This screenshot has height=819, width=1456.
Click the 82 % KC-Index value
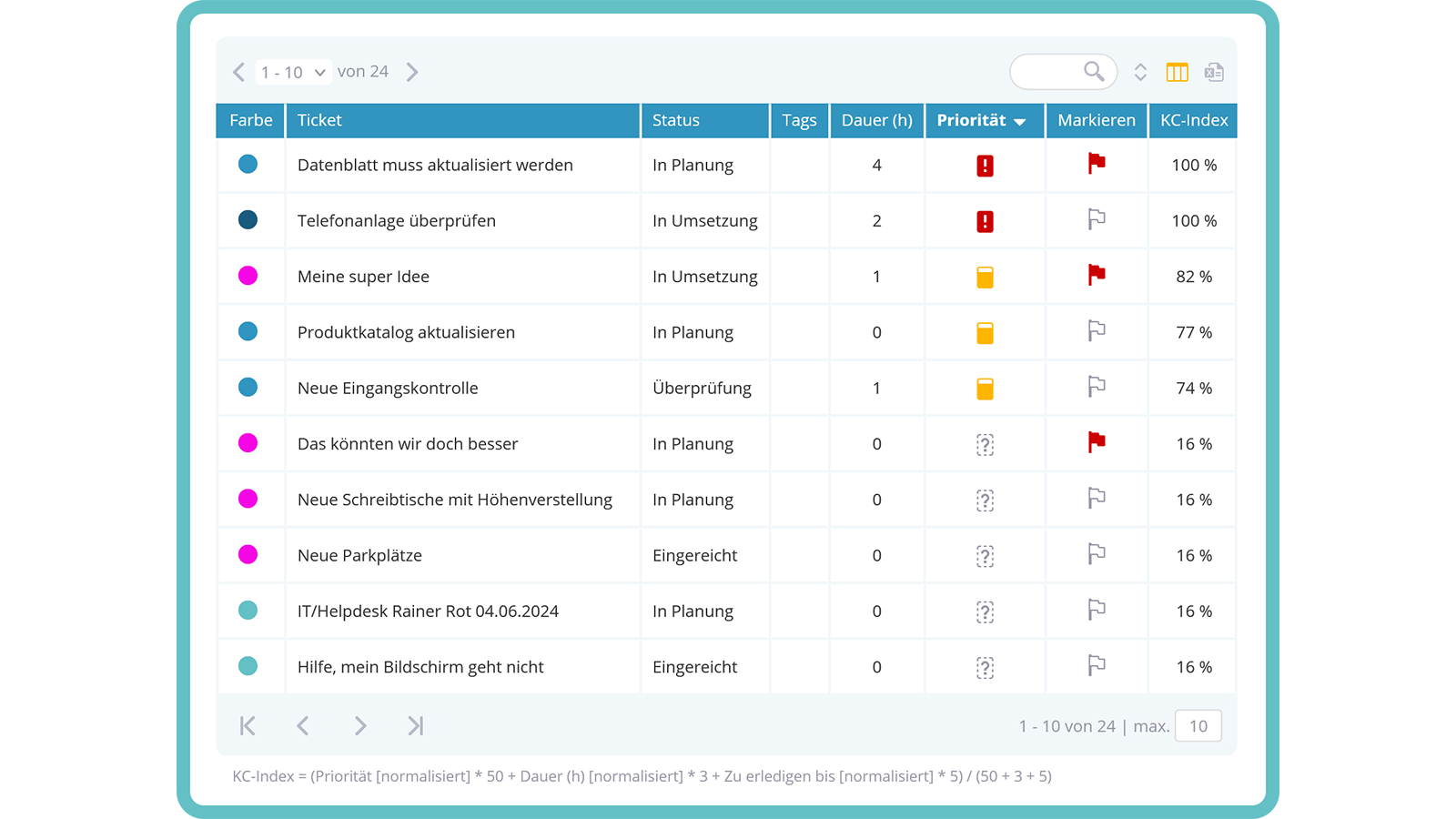[1194, 277]
